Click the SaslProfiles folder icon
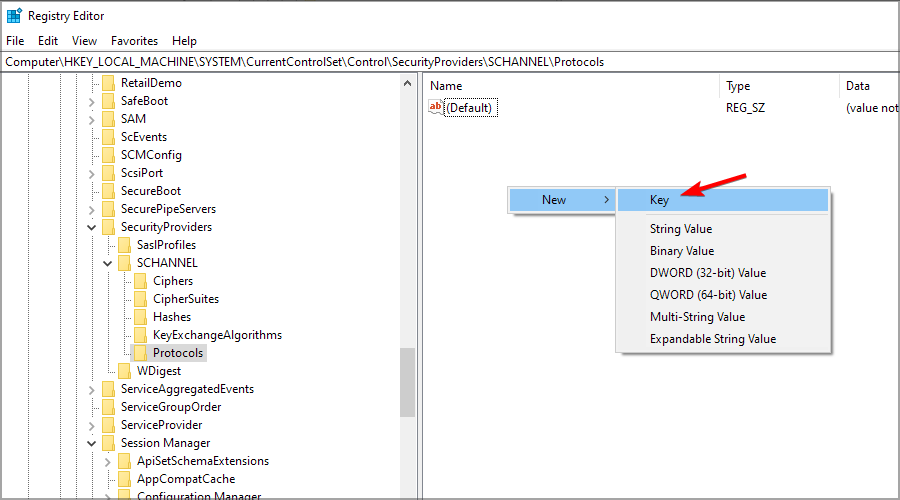This screenshot has width=900, height=500. tap(125, 245)
